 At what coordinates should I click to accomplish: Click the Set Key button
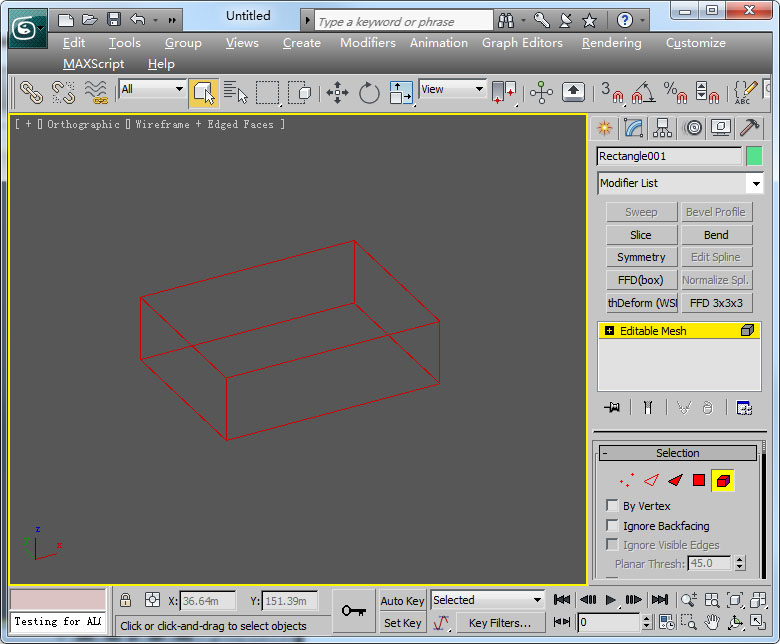(402, 623)
